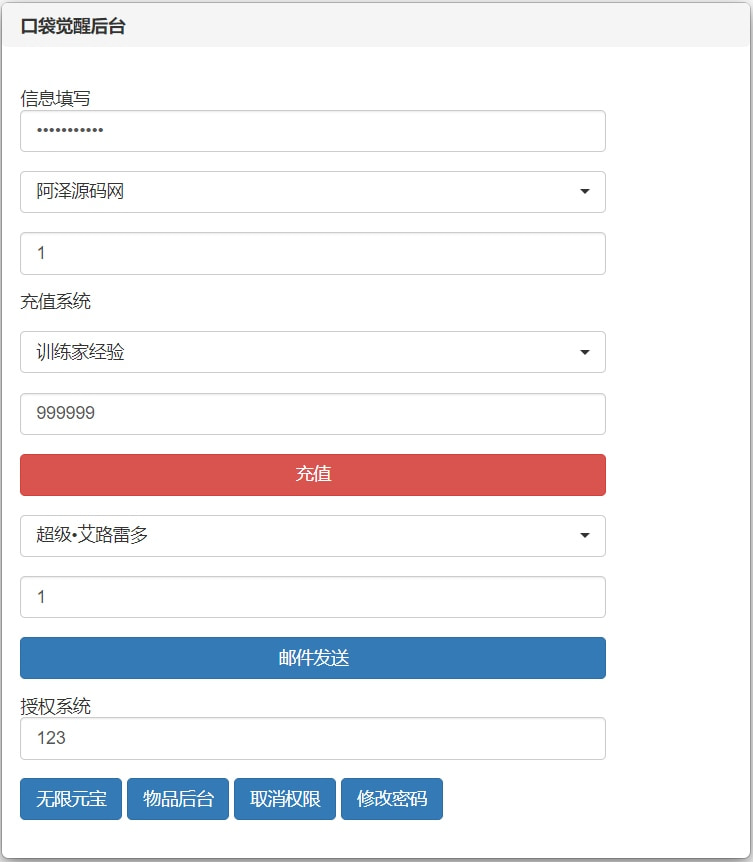Open 物品后台 page button
Viewport: 753px width, 862px height.
(178, 799)
